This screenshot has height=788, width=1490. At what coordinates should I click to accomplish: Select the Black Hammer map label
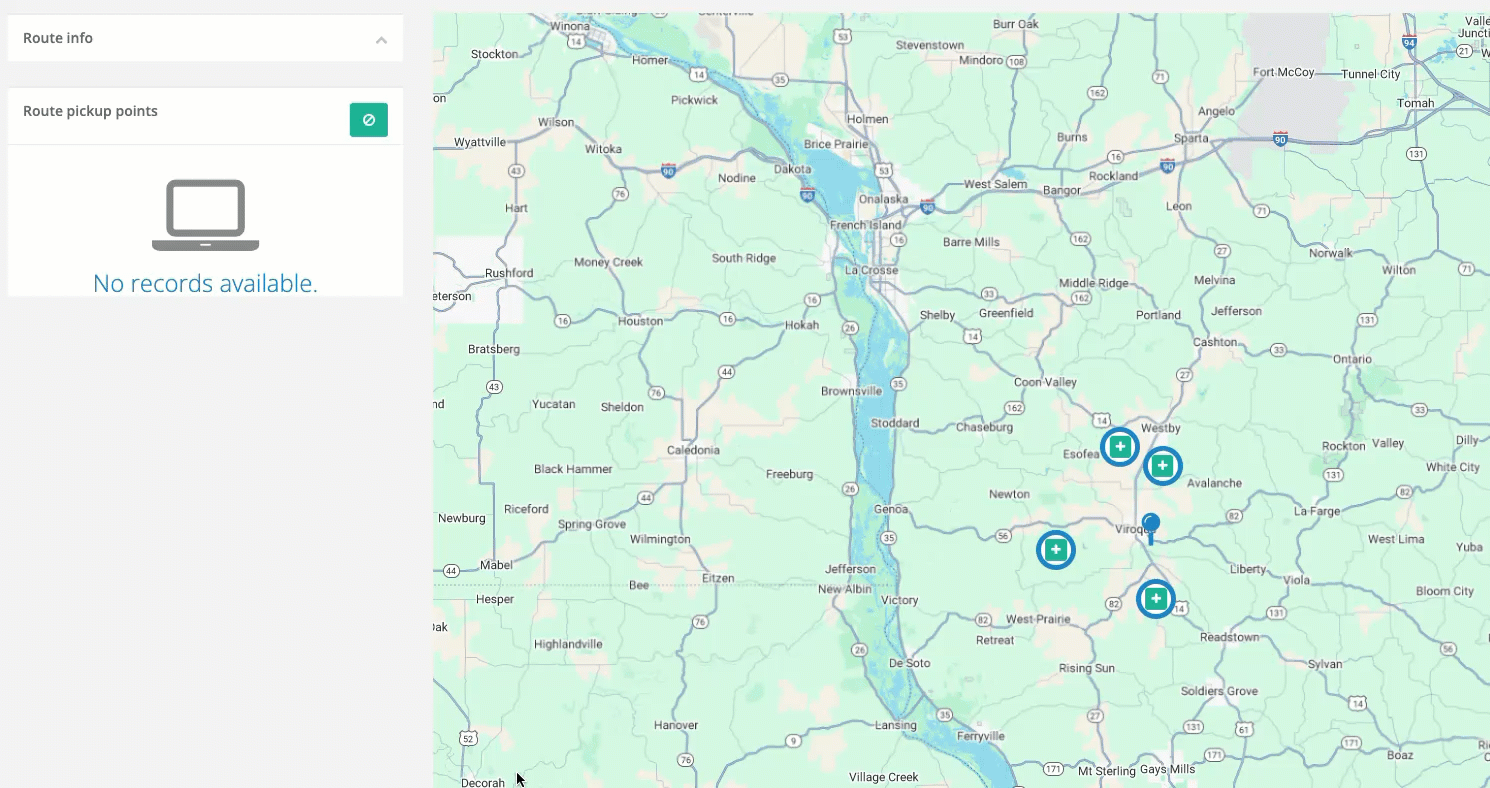coord(573,469)
